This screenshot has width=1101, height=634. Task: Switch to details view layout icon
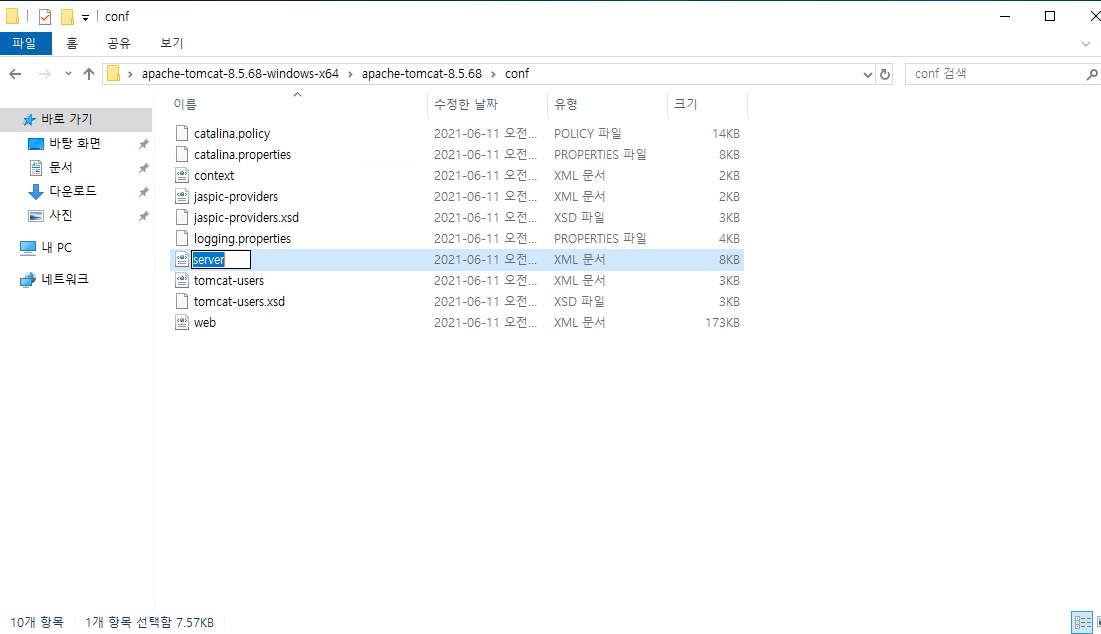(x=1082, y=622)
